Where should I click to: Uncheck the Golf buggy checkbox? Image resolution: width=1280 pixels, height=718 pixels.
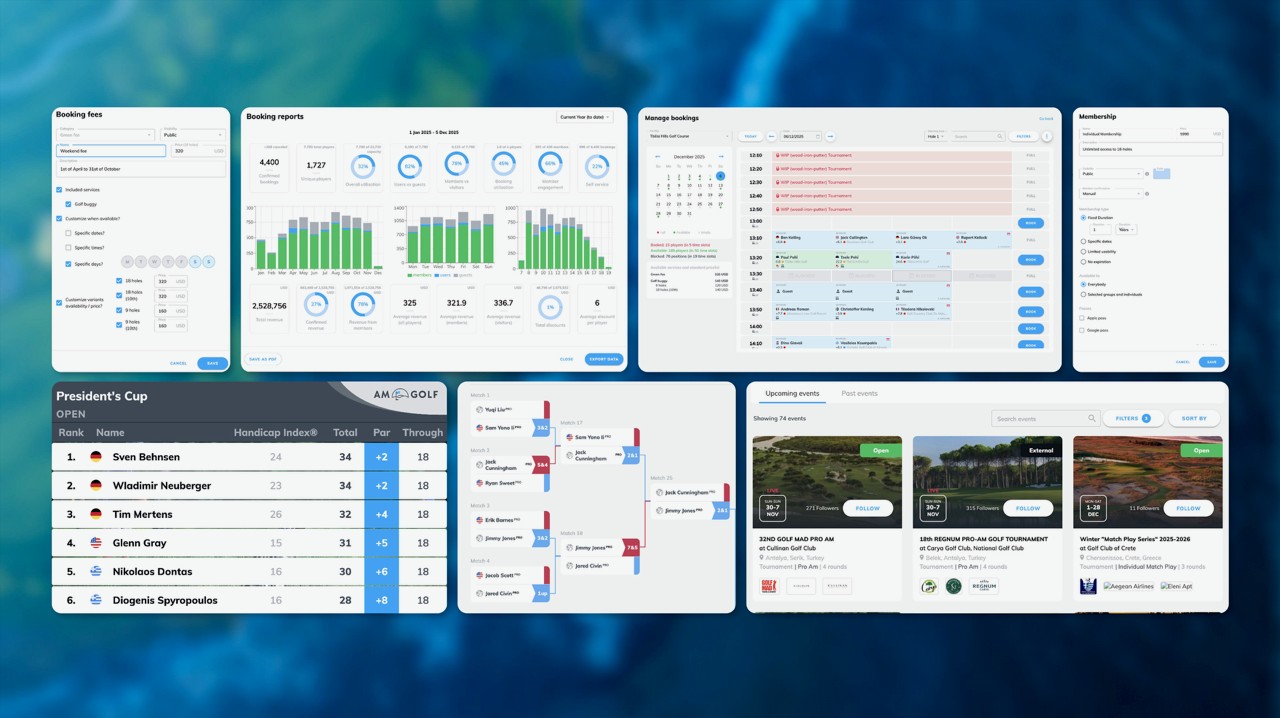(68, 204)
